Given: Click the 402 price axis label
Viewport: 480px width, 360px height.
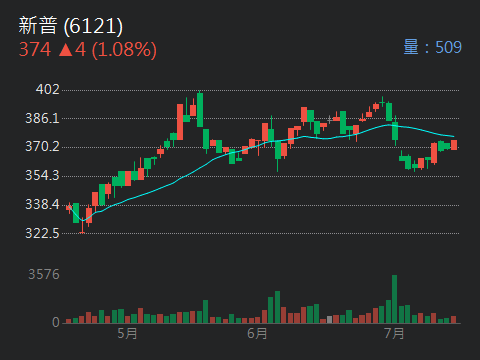Looking at the screenshot, I should pos(48,89).
